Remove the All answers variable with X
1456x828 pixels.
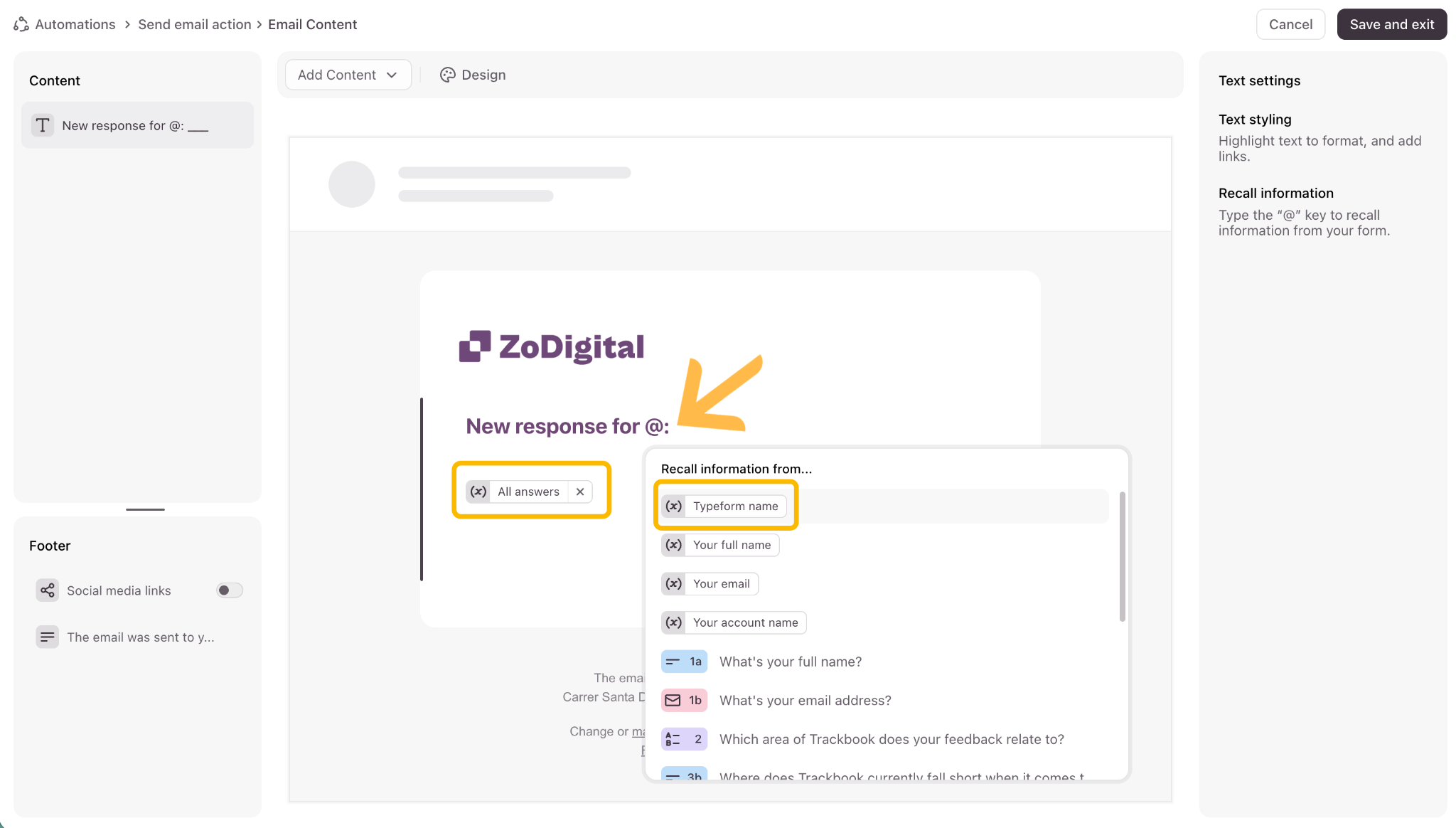click(x=580, y=492)
